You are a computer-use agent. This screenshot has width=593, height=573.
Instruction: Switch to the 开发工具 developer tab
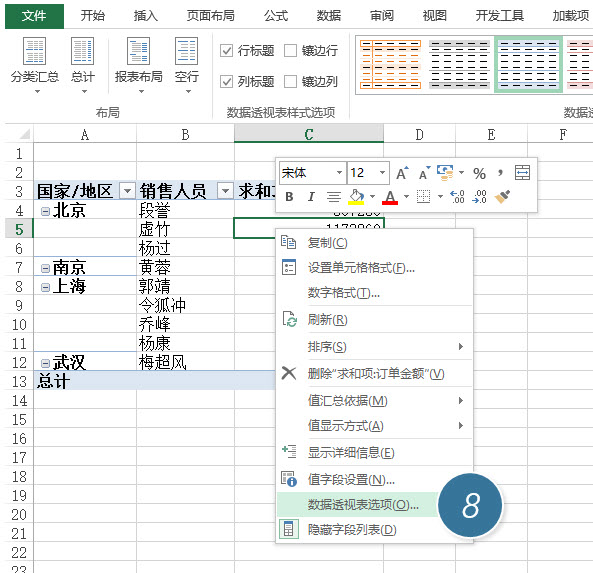tap(500, 16)
